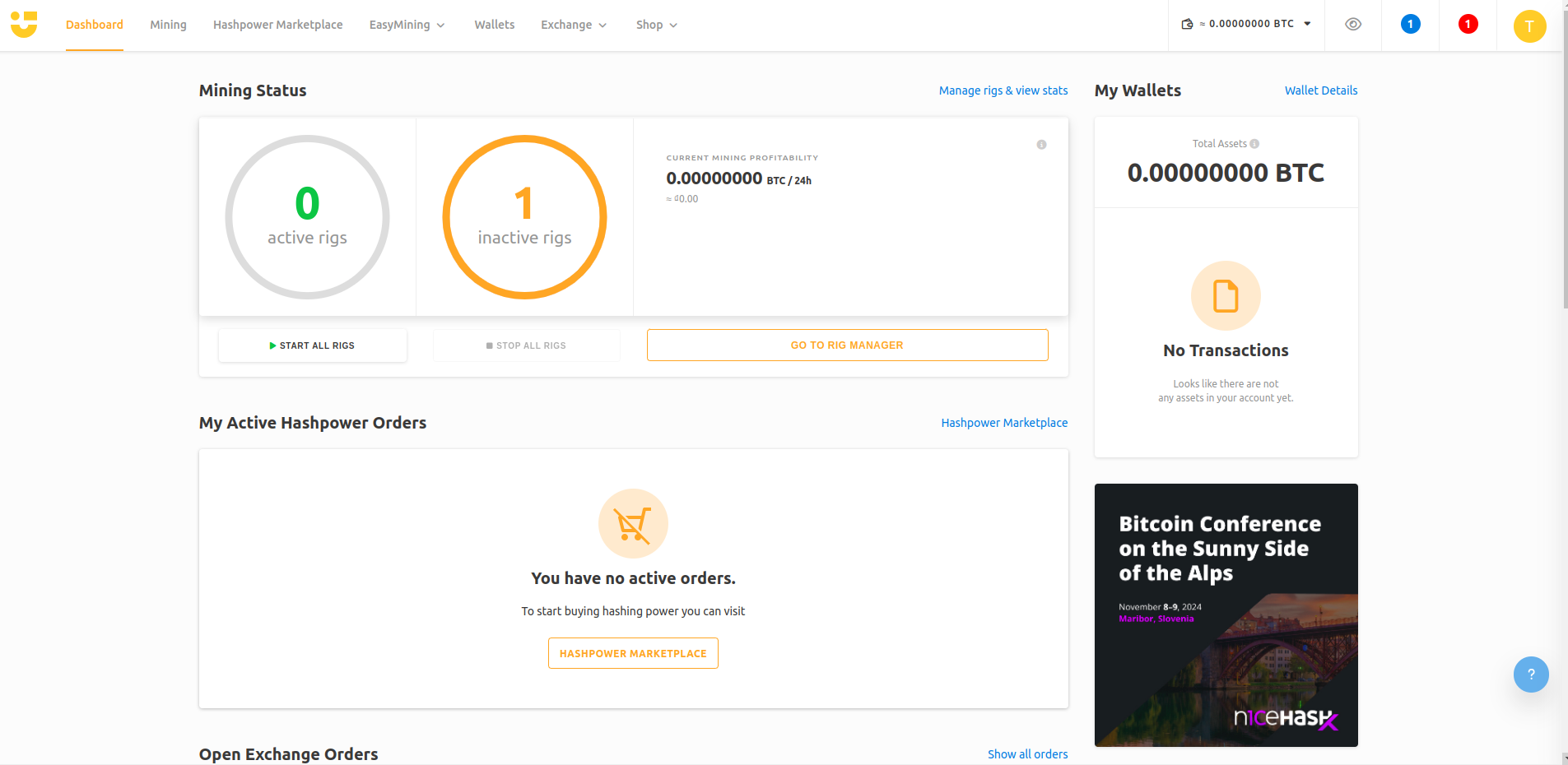Click Go To Rig Manager
The width and height of the screenshot is (1568, 765).
(x=847, y=345)
